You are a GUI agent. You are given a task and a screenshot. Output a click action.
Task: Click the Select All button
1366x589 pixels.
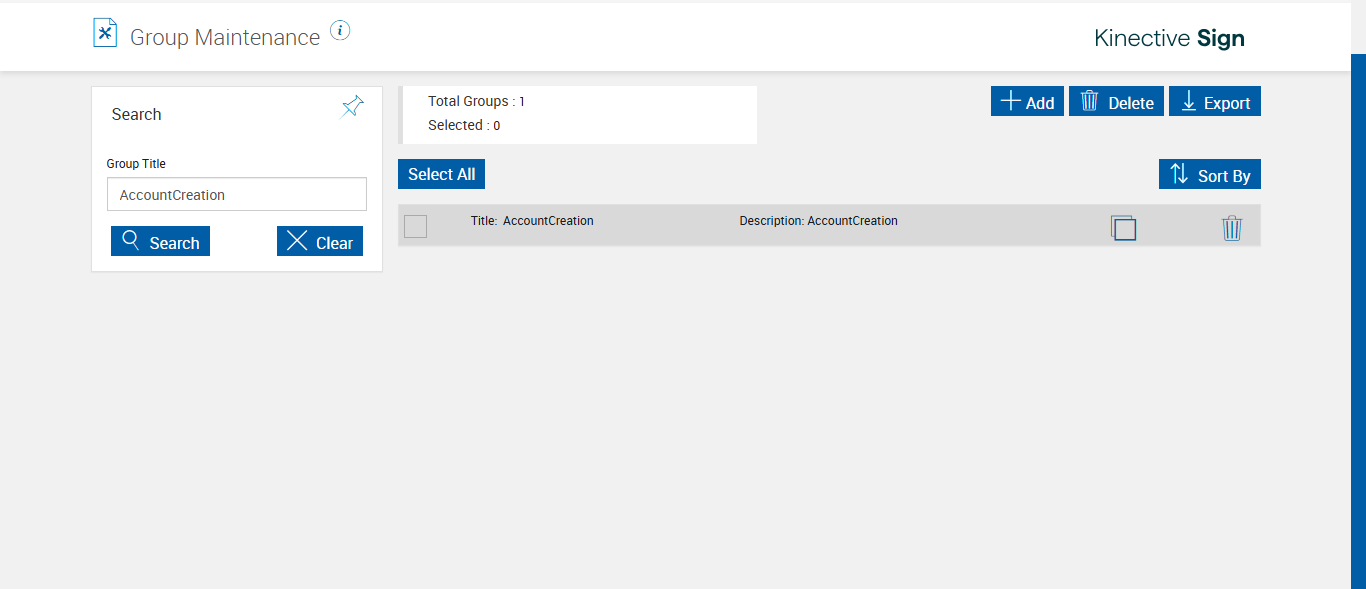(x=441, y=174)
